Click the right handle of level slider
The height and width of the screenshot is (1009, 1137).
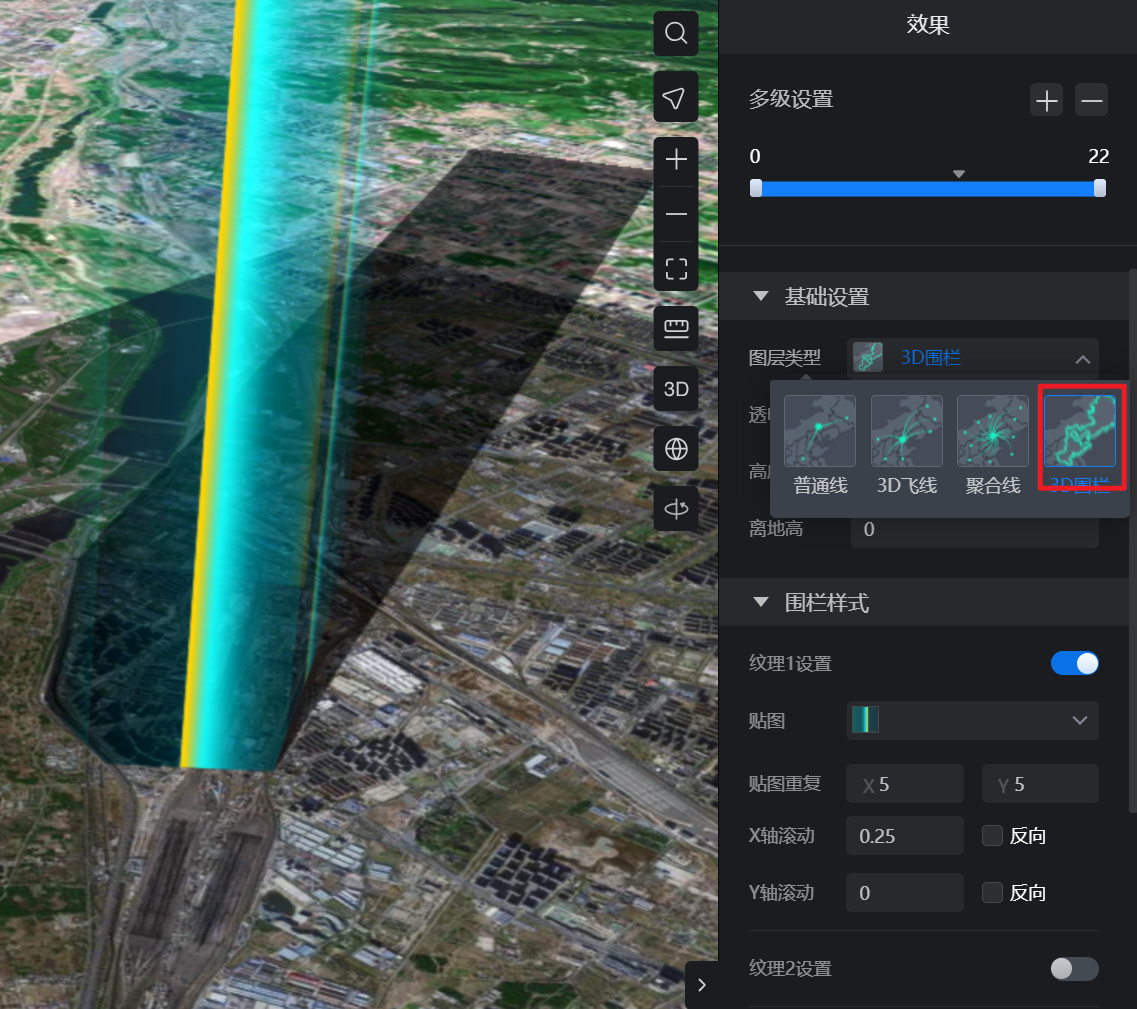(1100, 189)
